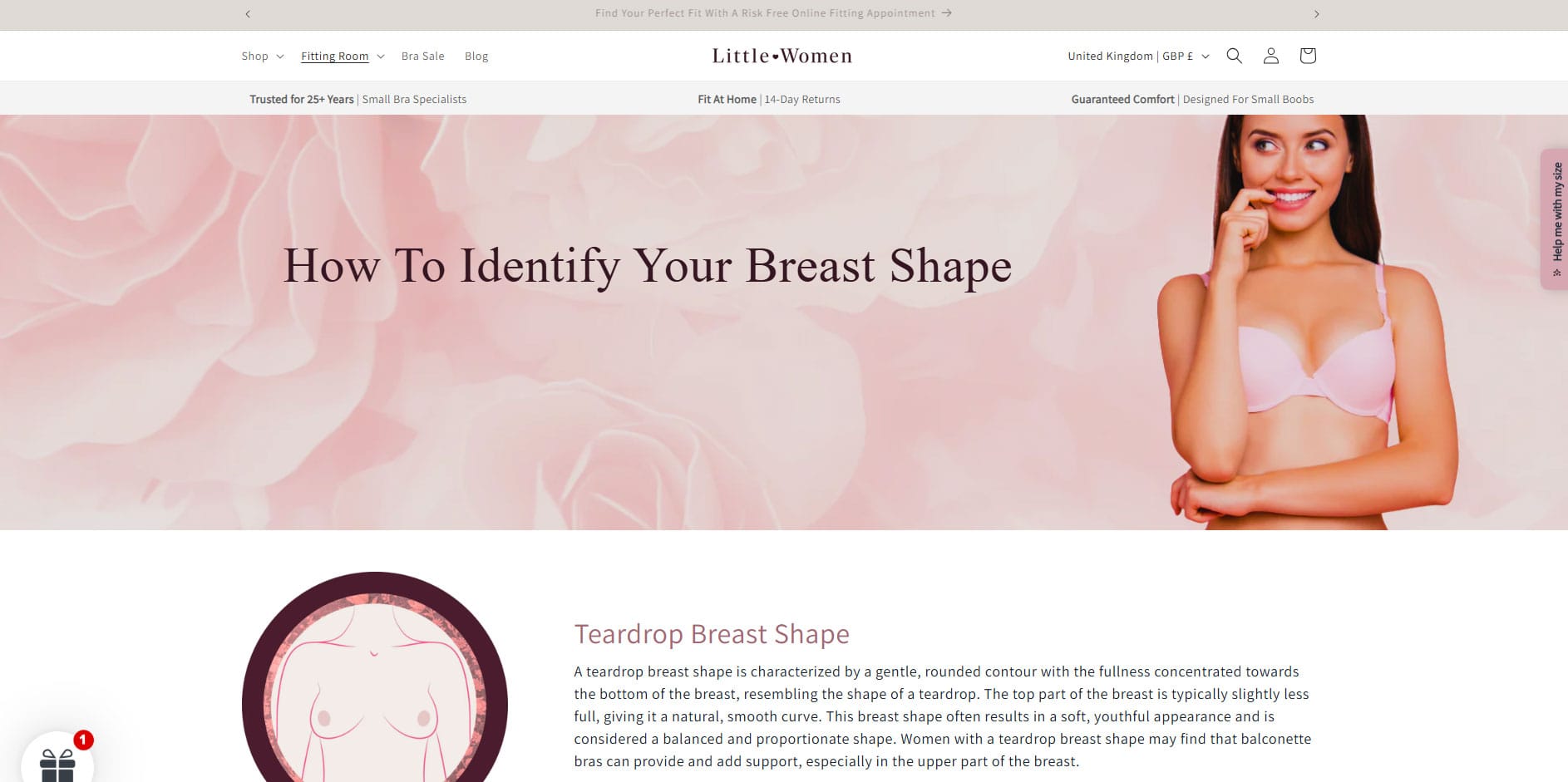1568x782 pixels.
Task: Click the announcement bar arrow icon
Action: [x=946, y=13]
